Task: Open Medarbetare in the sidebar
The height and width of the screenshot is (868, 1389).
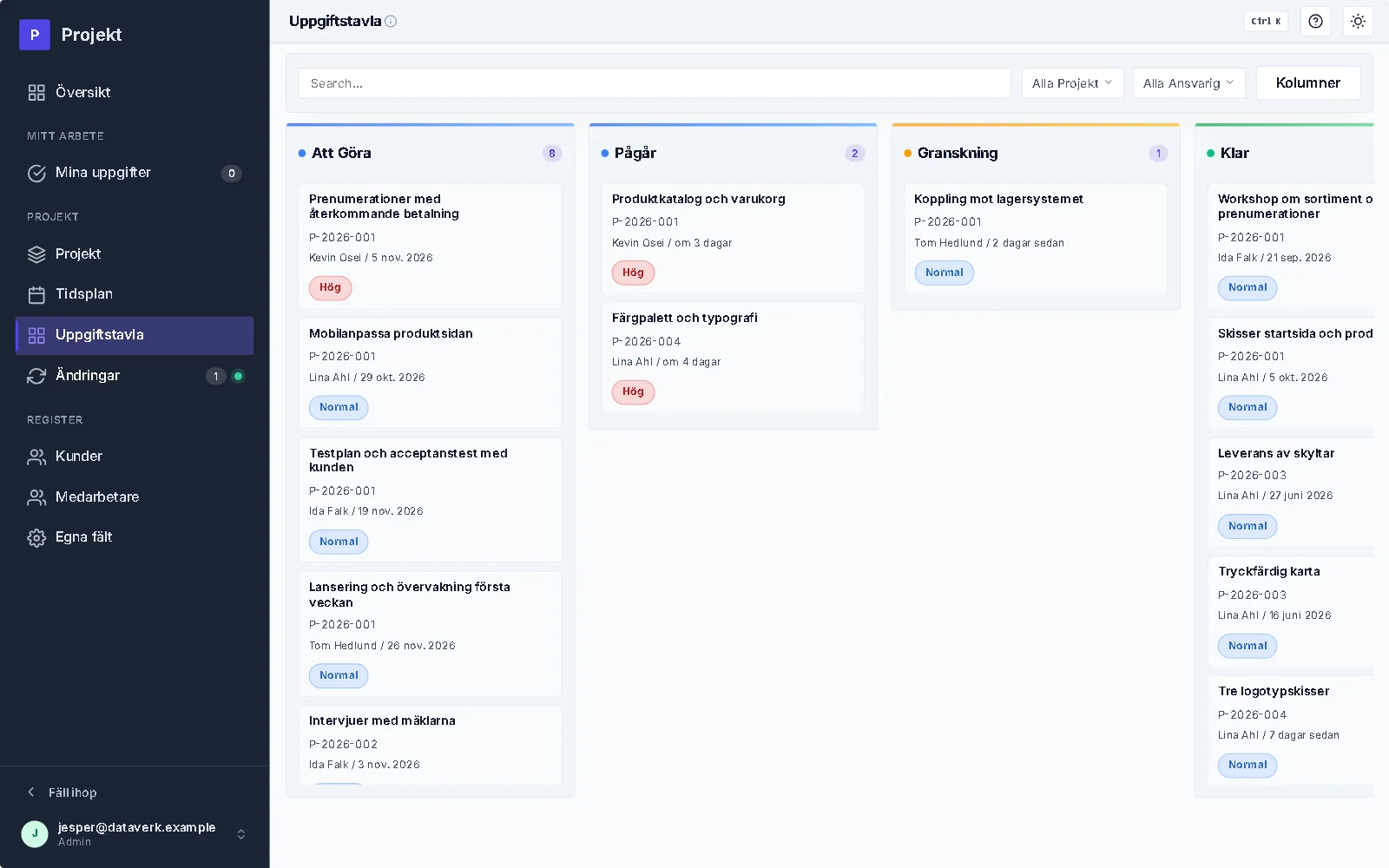Action: [x=135, y=496]
